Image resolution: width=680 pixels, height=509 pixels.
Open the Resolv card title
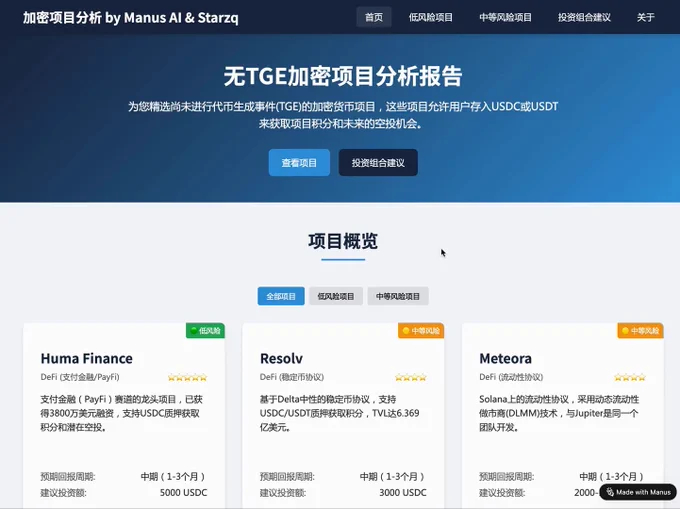tap(281, 359)
